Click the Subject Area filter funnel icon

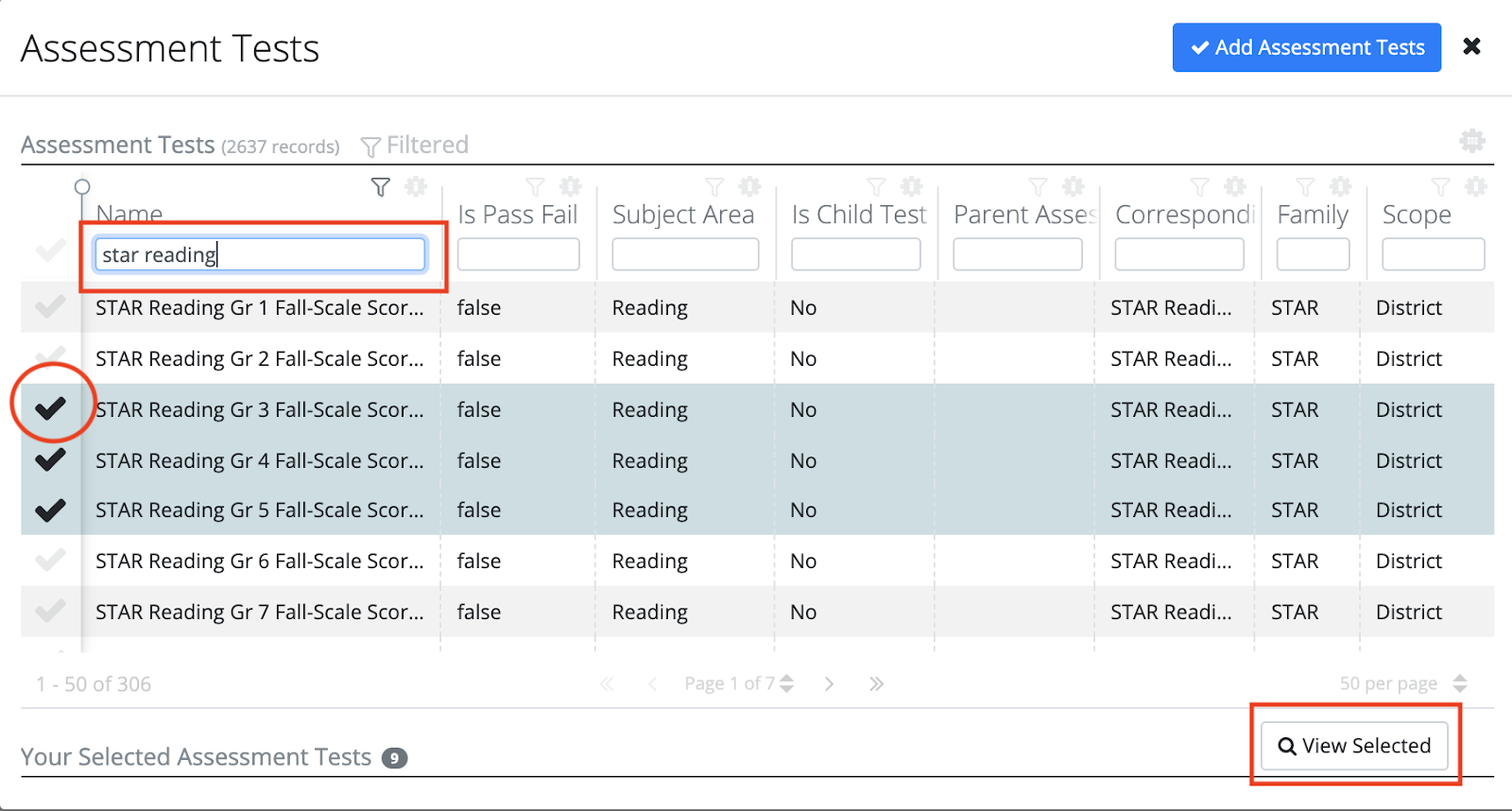coord(715,187)
